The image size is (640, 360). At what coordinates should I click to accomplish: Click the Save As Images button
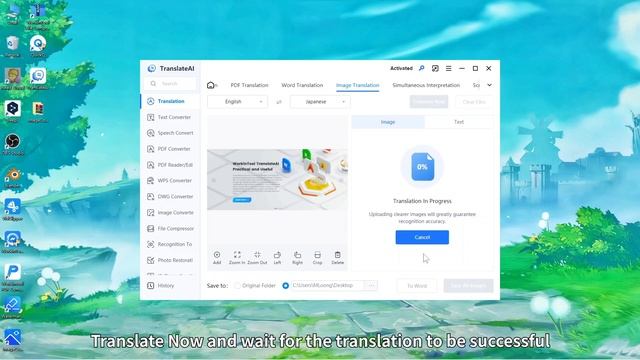pos(469,286)
